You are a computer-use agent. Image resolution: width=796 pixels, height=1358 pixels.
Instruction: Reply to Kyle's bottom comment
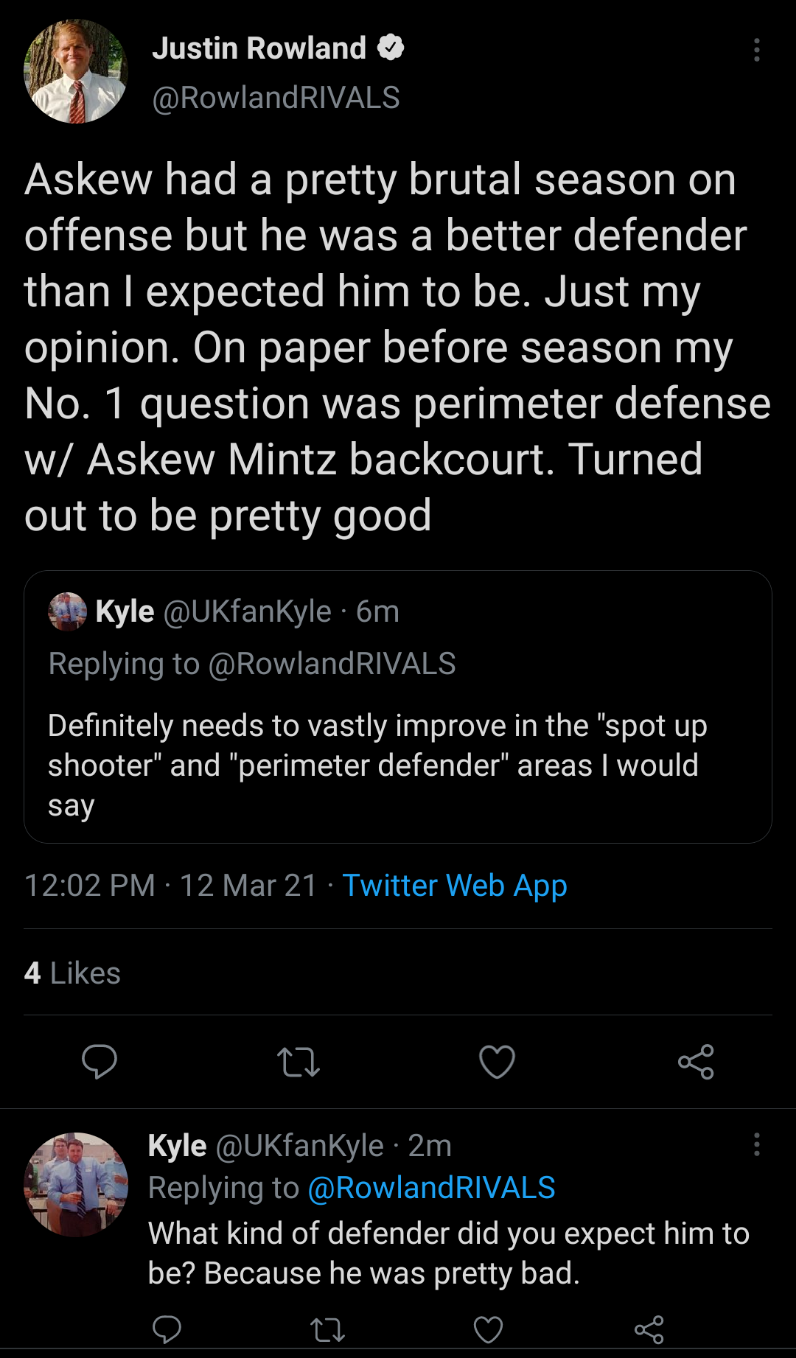click(x=167, y=1328)
